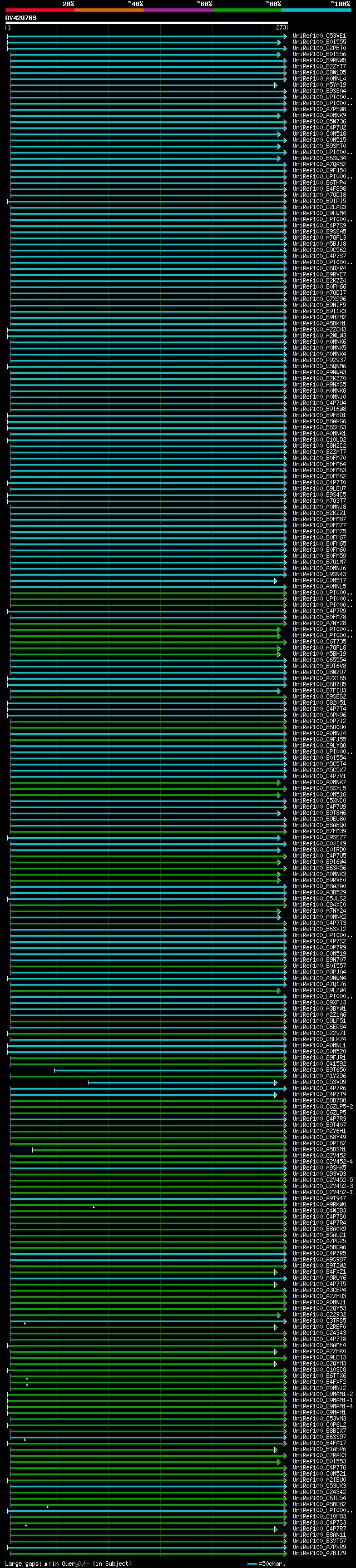
Task: Click hit UniRef100_Q53UK3
Action: (x=319, y=1486)
